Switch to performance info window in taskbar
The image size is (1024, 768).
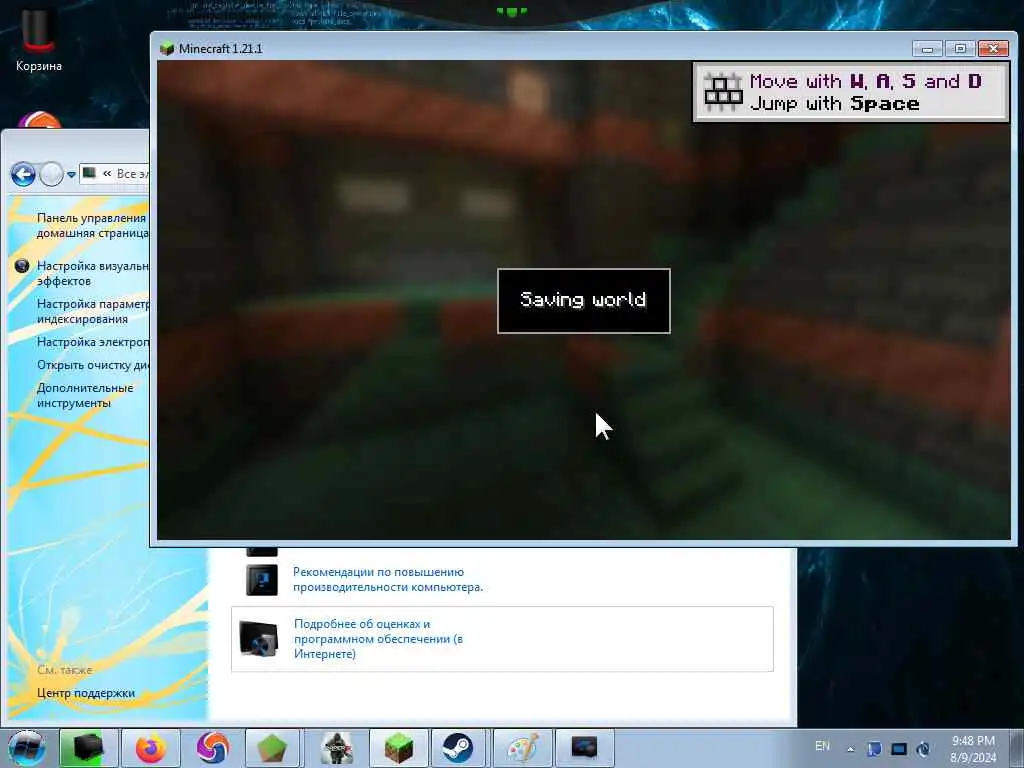click(x=584, y=748)
